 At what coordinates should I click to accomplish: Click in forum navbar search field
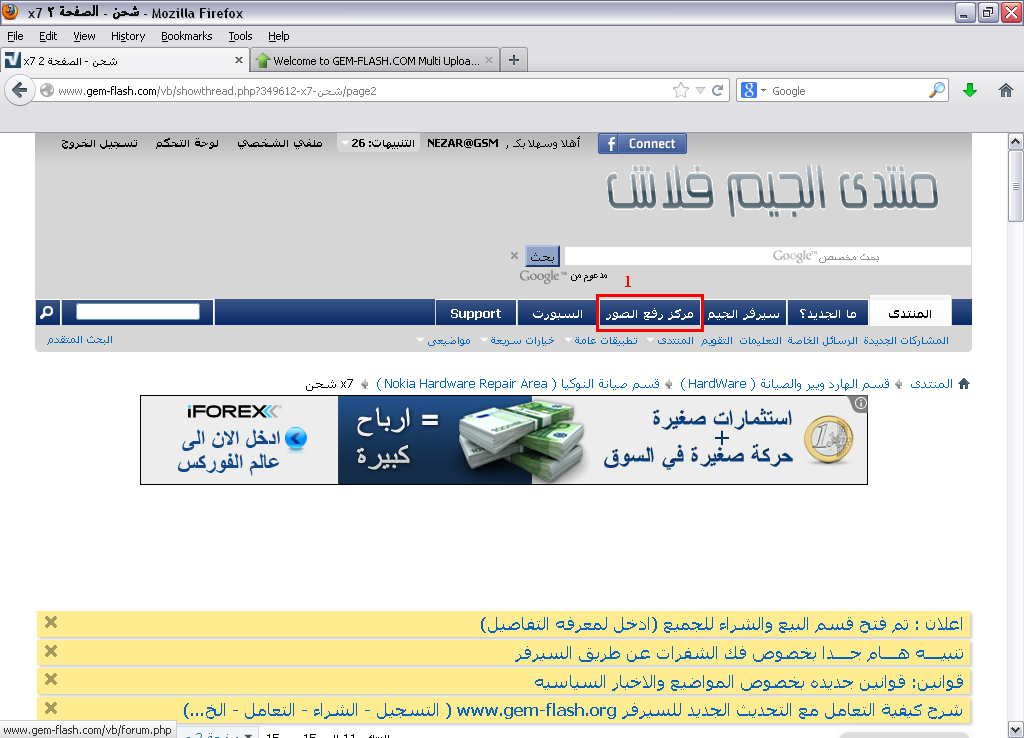click(x=138, y=312)
